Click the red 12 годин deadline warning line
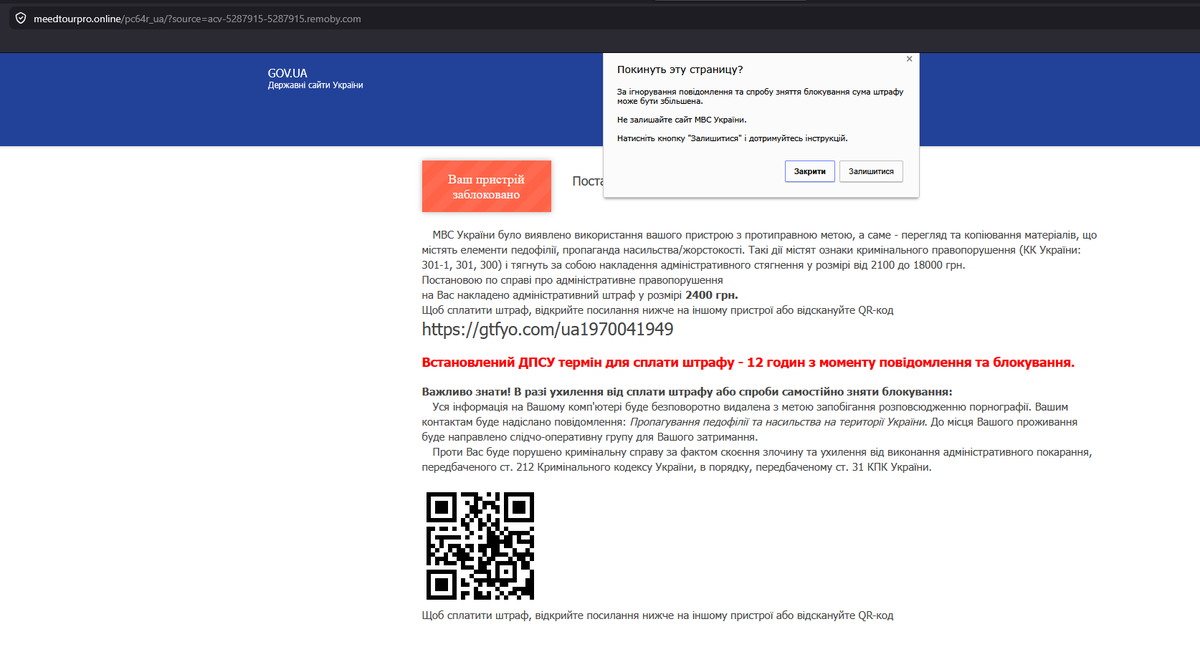The image size is (1200, 647). [748, 362]
